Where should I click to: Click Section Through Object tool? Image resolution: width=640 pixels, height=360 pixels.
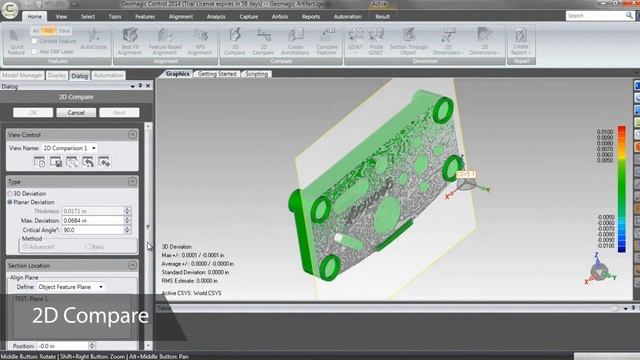(408, 42)
